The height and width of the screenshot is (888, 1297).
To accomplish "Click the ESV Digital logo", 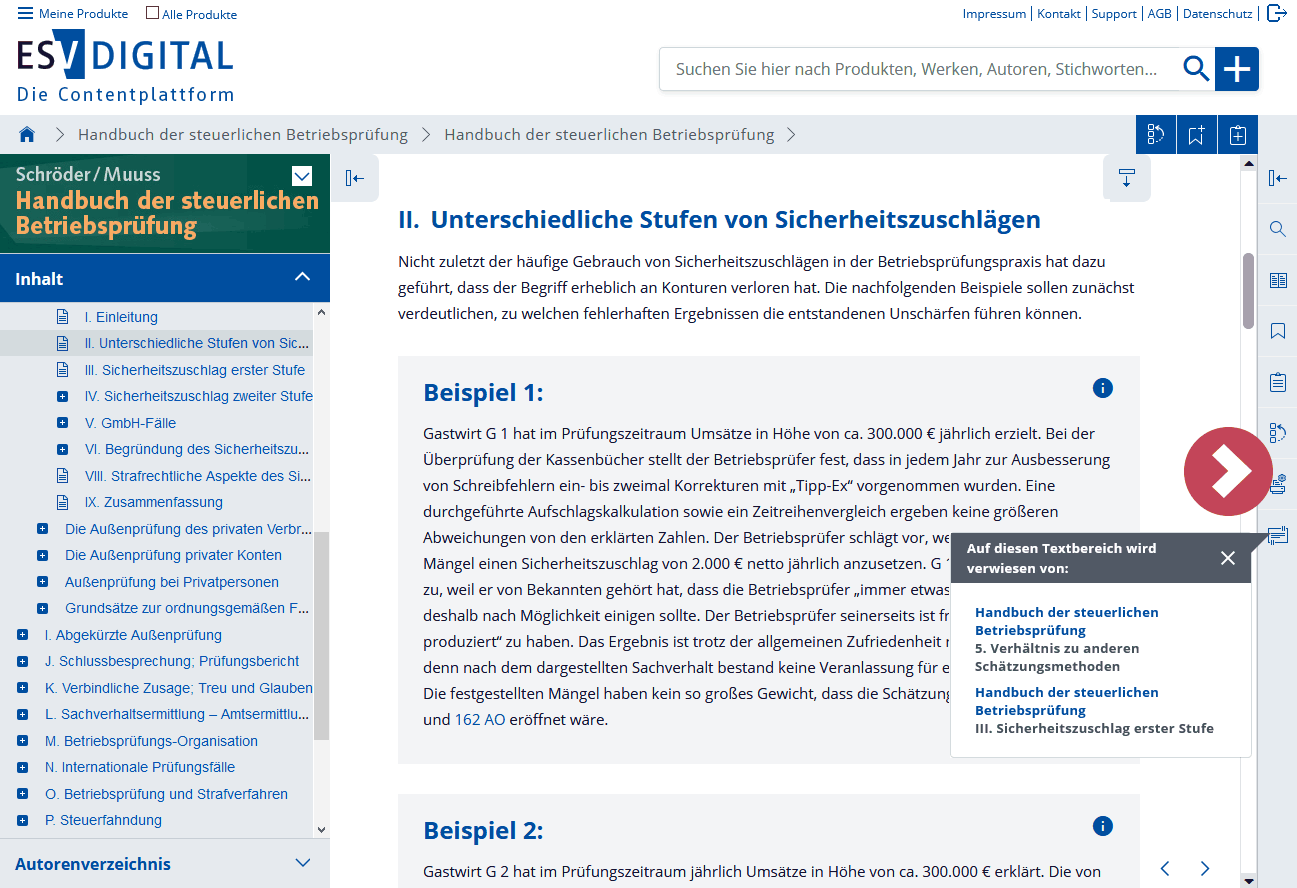I will (x=125, y=68).
